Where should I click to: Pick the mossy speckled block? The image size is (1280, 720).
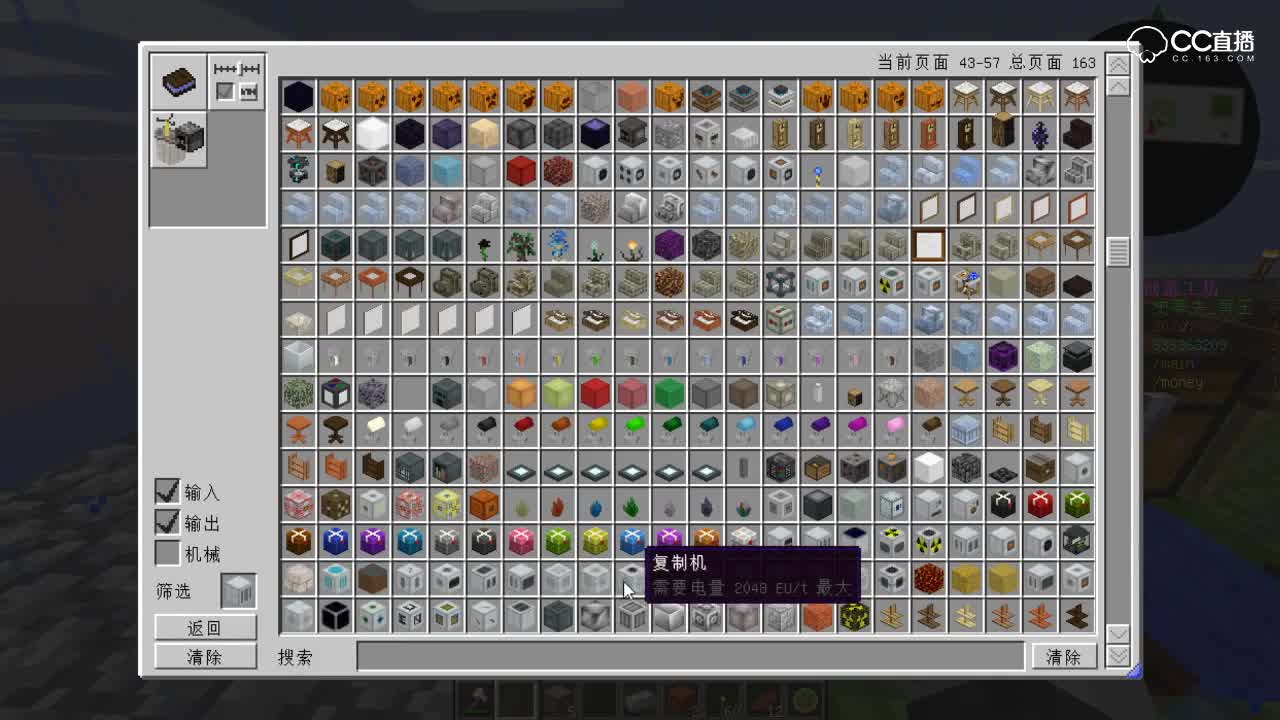298,392
